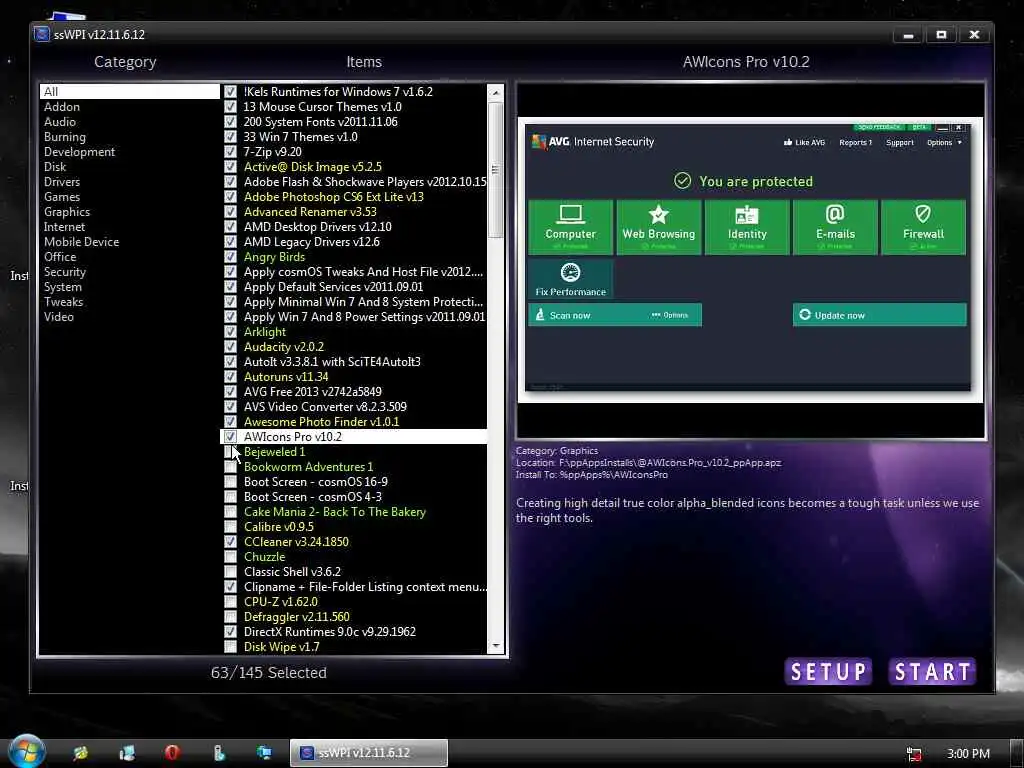
Task: Select AMD Desktop Drivers v12.10
Action: pyautogui.click(x=317, y=227)
